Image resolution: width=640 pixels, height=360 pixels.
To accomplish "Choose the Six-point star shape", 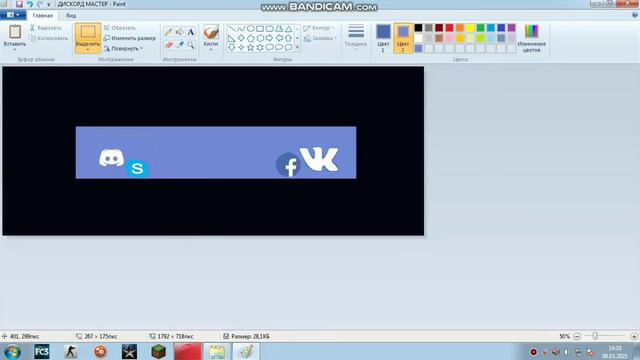I will click(260, 47).
